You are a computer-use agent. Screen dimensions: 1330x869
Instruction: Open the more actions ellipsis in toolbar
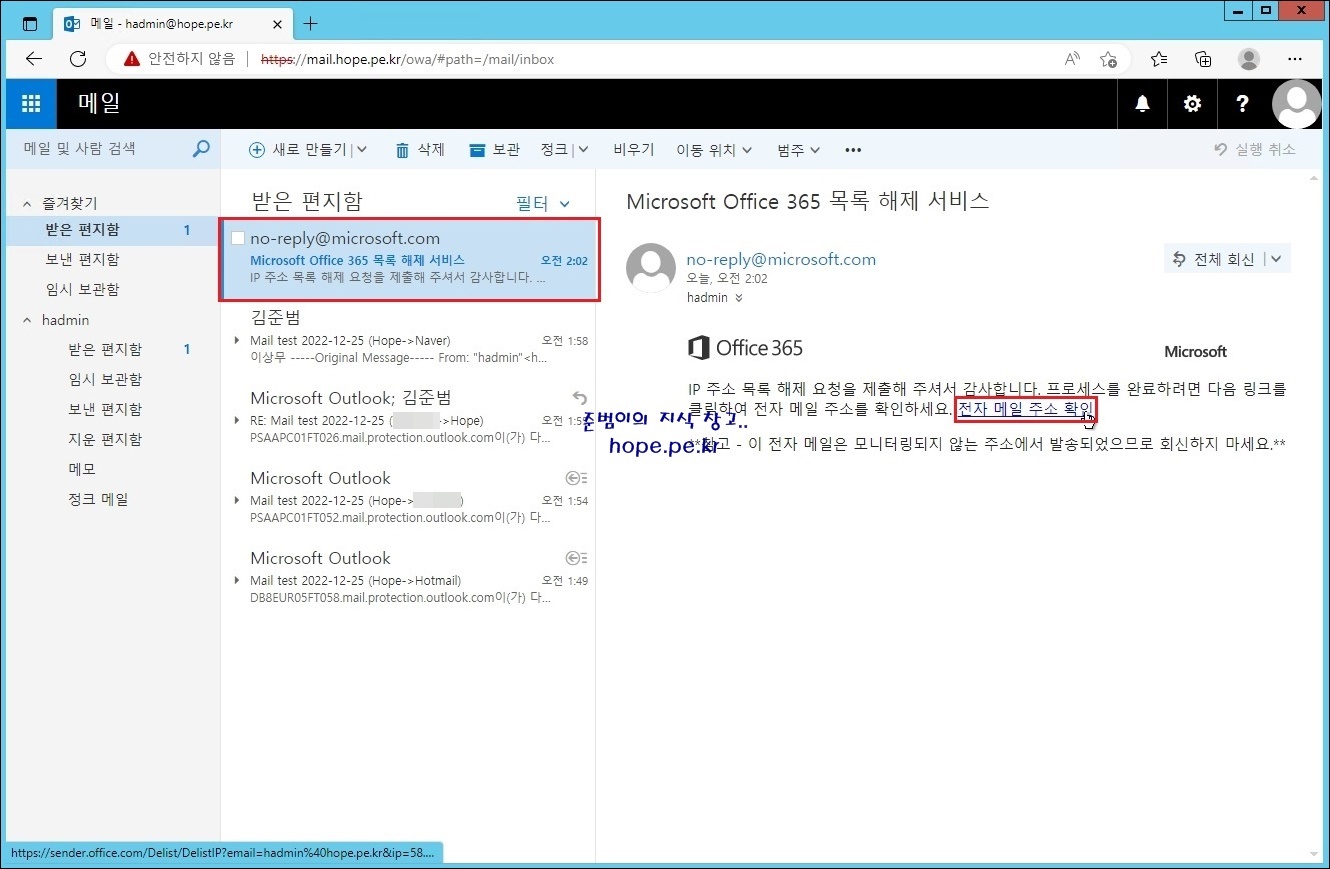tap(853, 150)
